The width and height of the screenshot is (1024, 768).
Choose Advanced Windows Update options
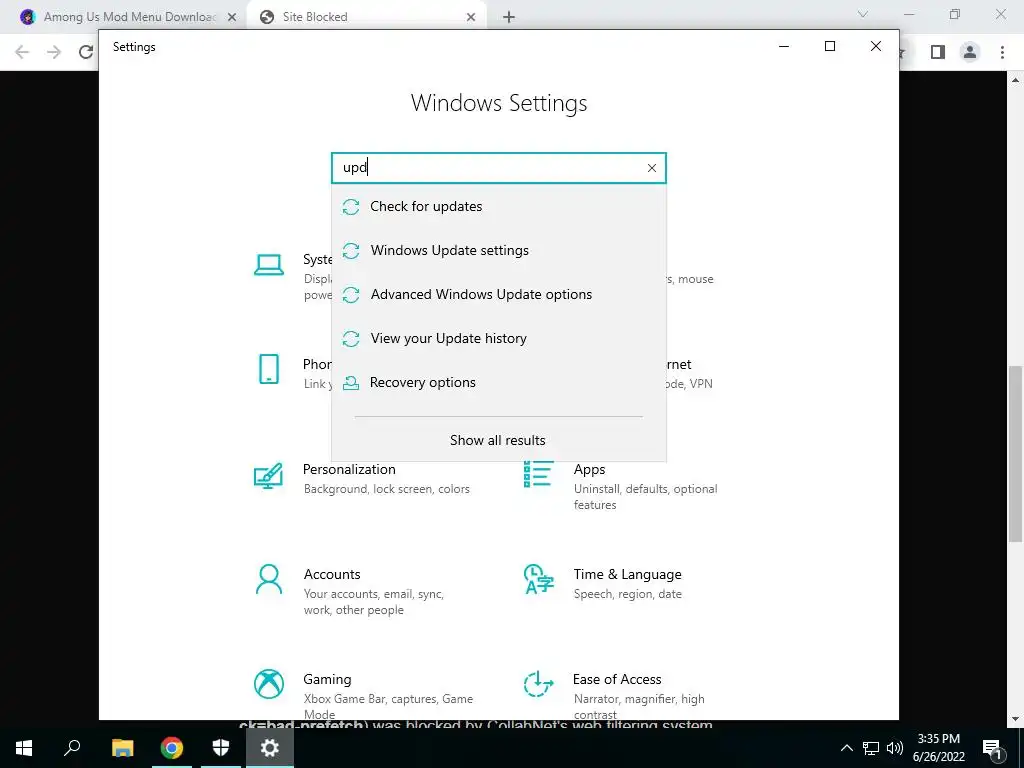tap(498, 294)
